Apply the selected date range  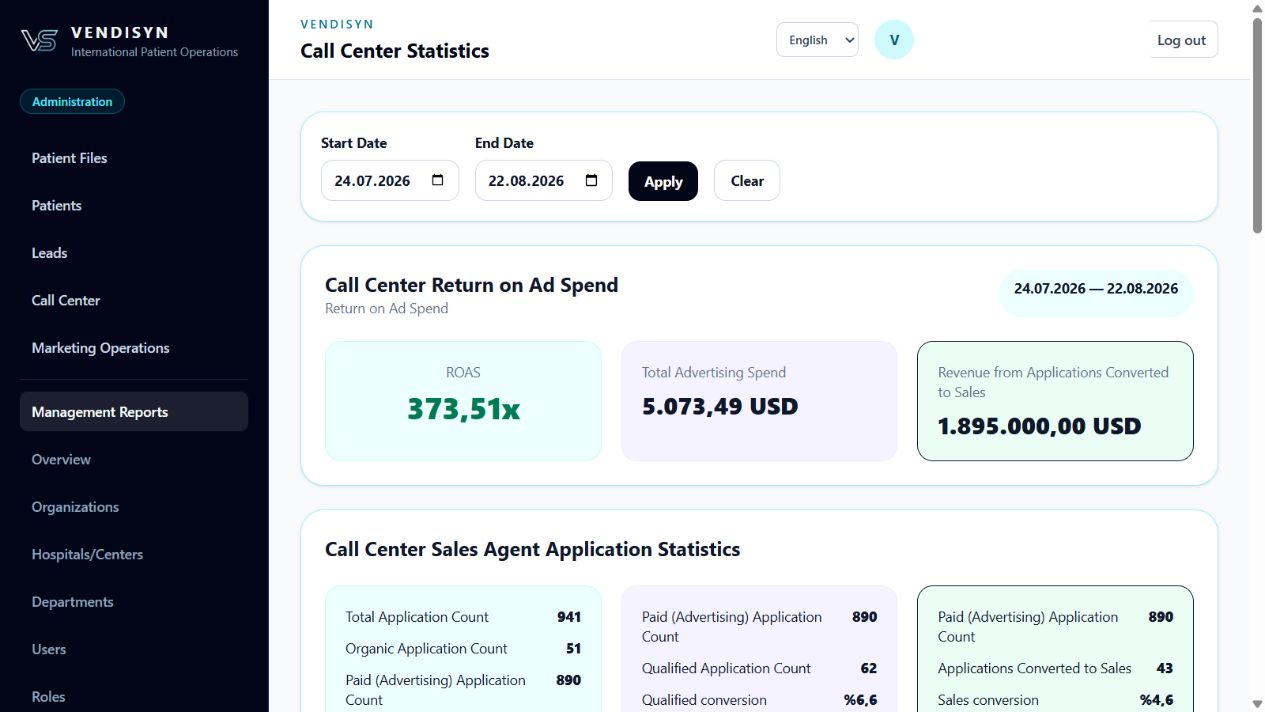[x=663, y=181]
